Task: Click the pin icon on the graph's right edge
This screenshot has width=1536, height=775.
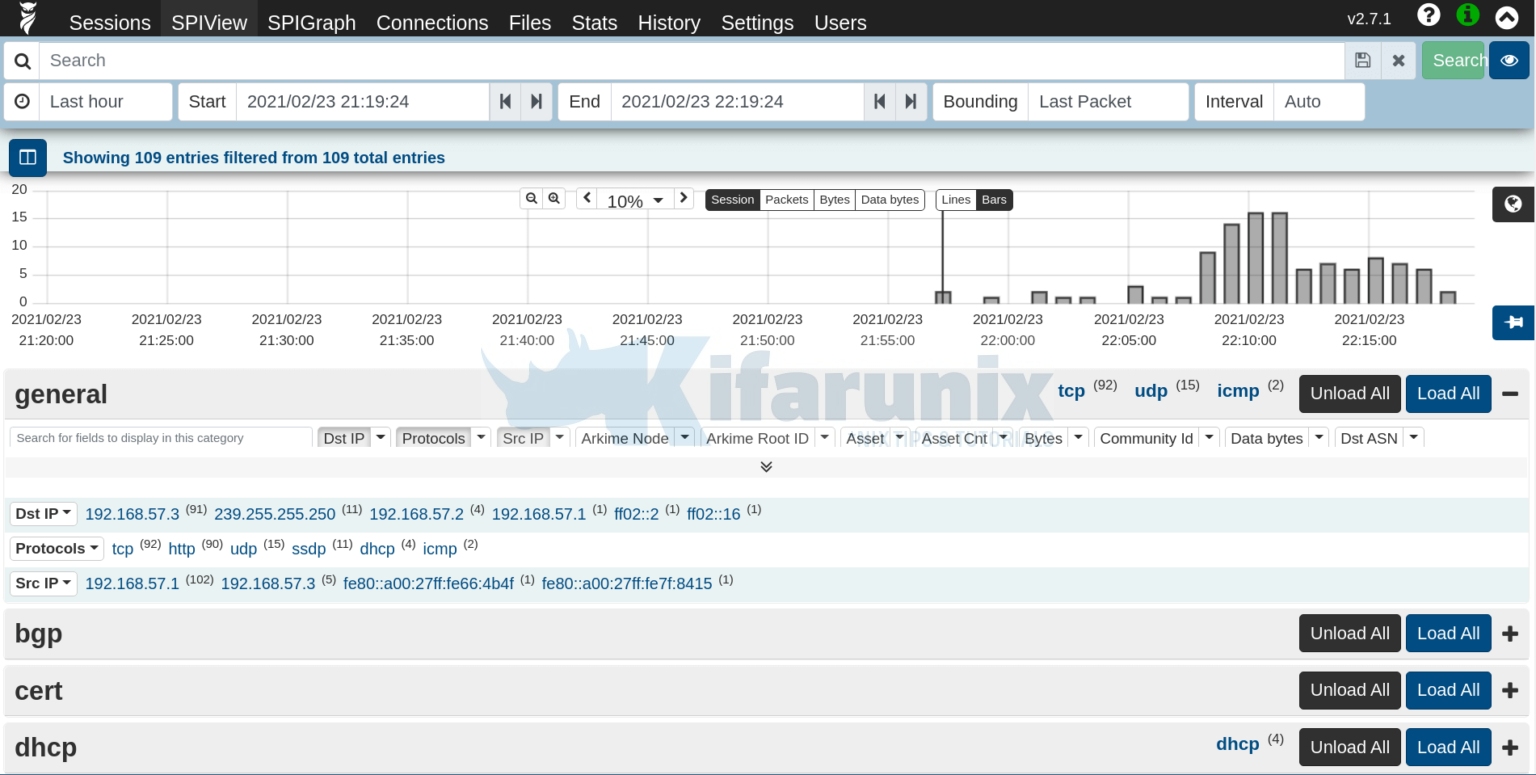Action: 1513,322
